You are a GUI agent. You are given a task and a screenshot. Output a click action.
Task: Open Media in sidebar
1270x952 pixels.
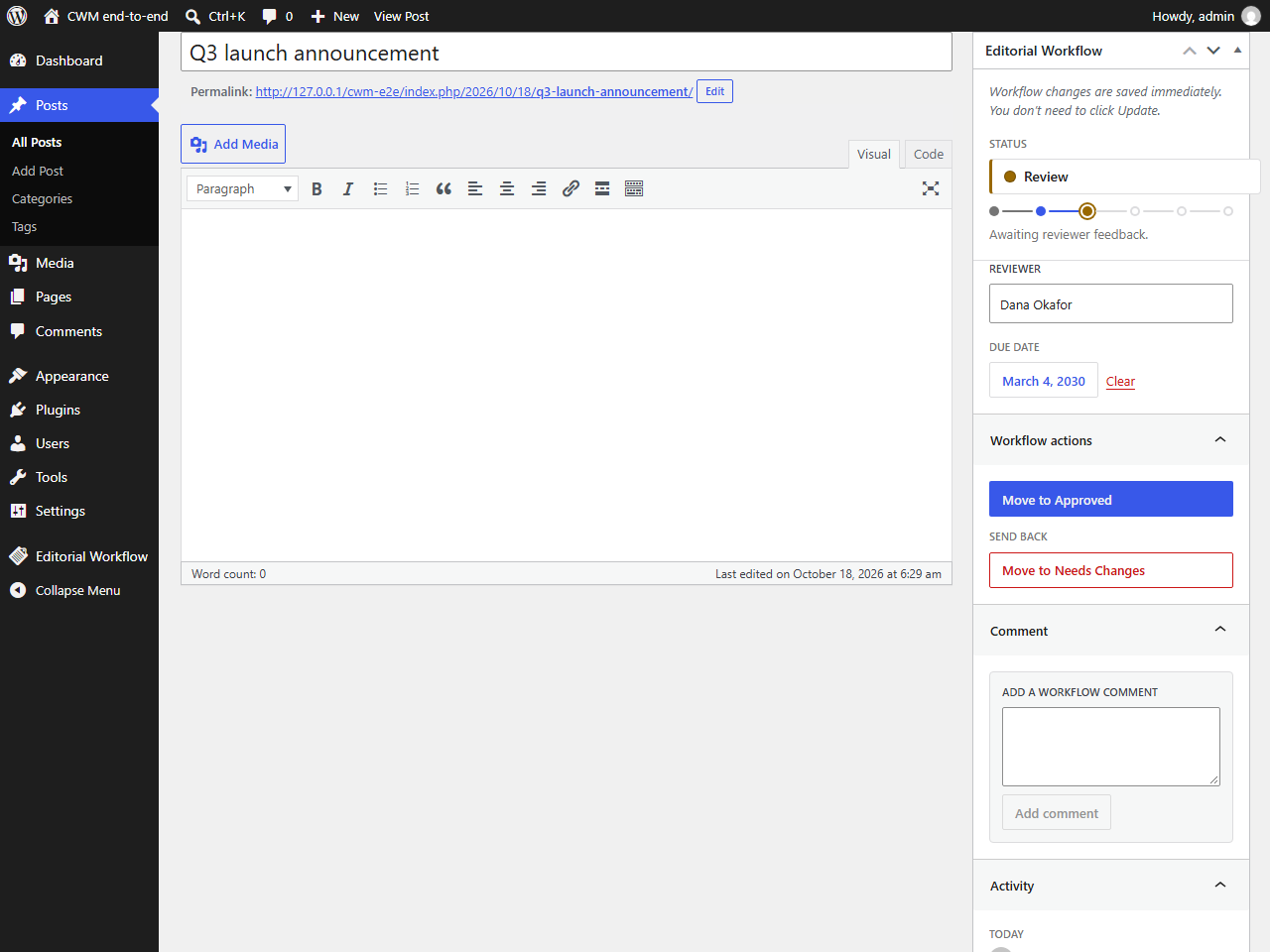tap(79, 263)
